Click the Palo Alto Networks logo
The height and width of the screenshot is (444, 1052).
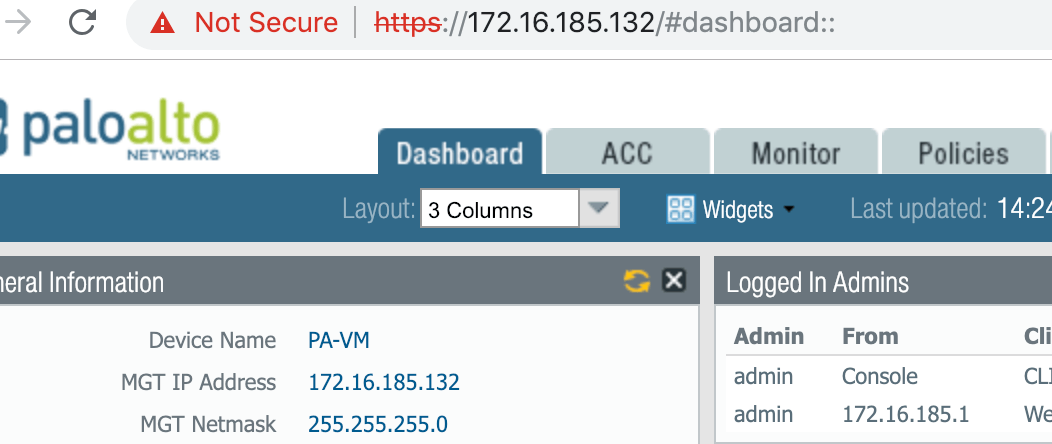[x=110, y=131]
